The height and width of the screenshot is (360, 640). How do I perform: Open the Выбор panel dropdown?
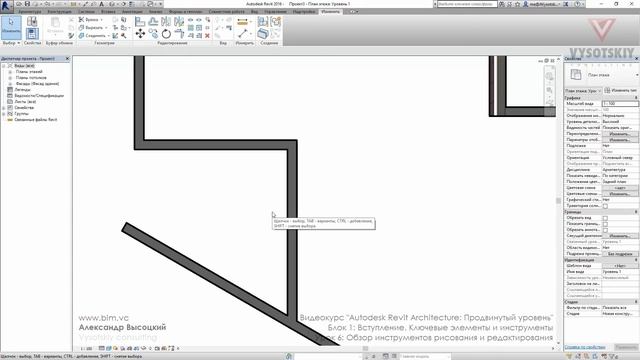coord(11,43)
